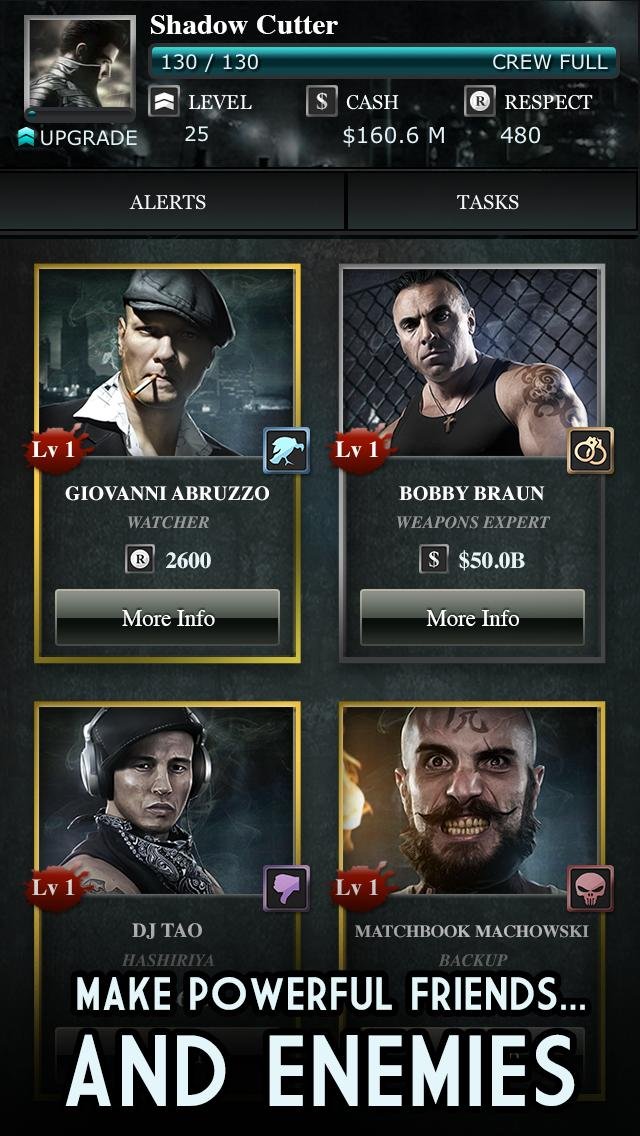Viewport: 640px width, 1136px height.
Task: Open More Info for Bobby Braun
Action: [x=472, y=617]
